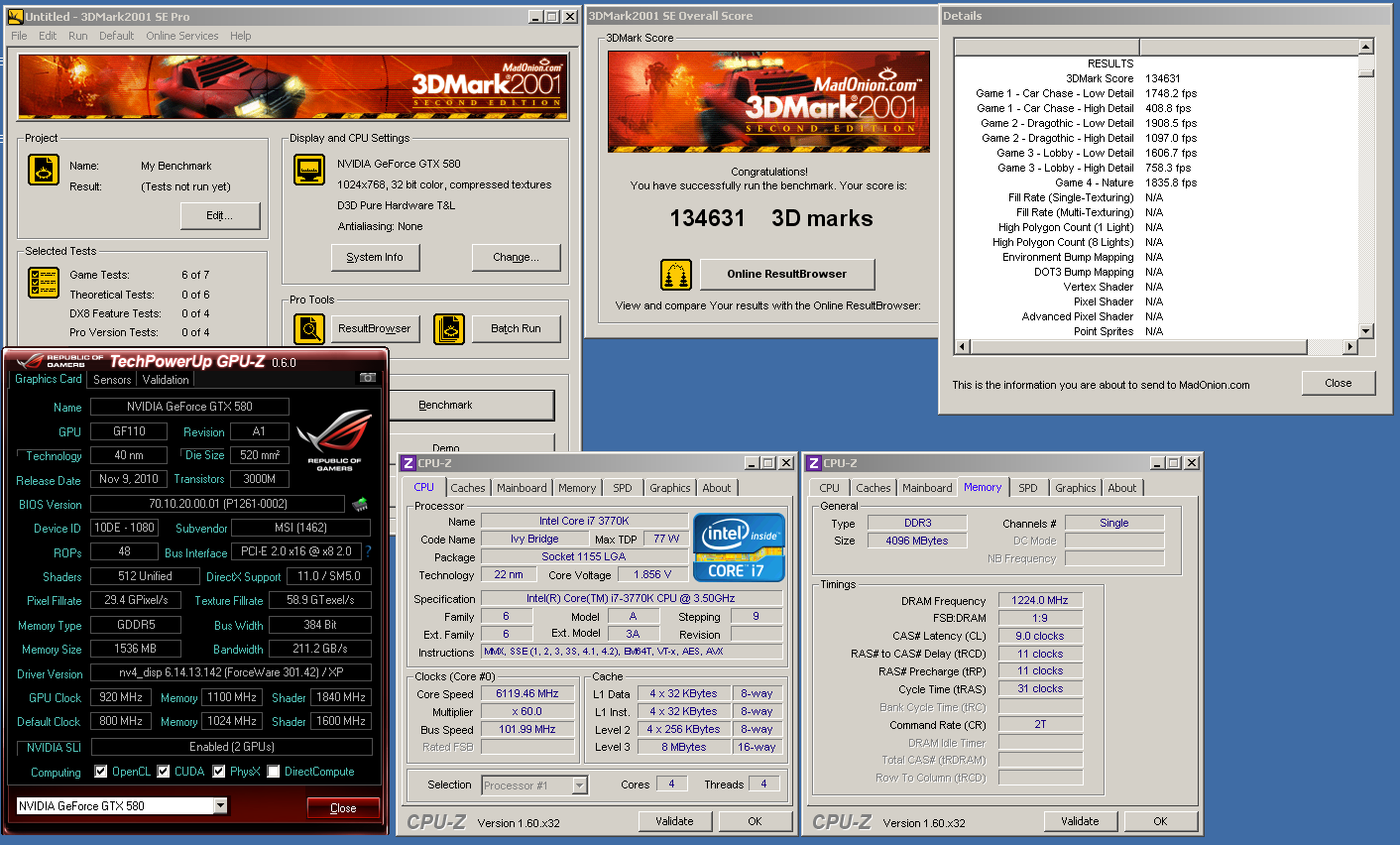The width and height of the screenshot is (1400, 845).
Task: Click the Details horizontal scrollbar left arrow
Action: (x=962, y=346)
